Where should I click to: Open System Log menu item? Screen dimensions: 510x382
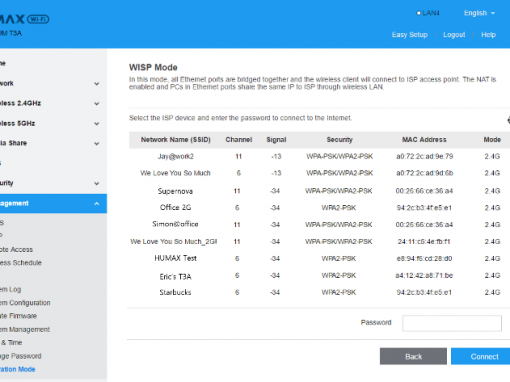tap(10, 289)
